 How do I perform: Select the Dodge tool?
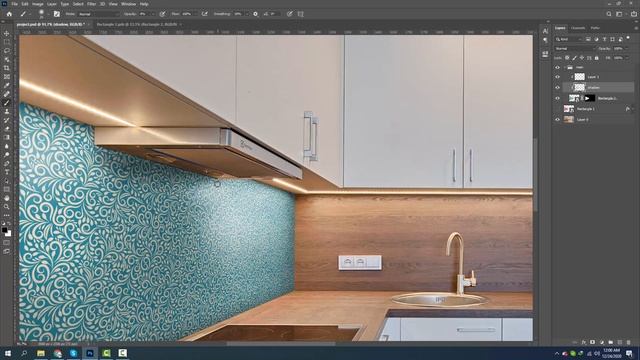coord(7,155)
